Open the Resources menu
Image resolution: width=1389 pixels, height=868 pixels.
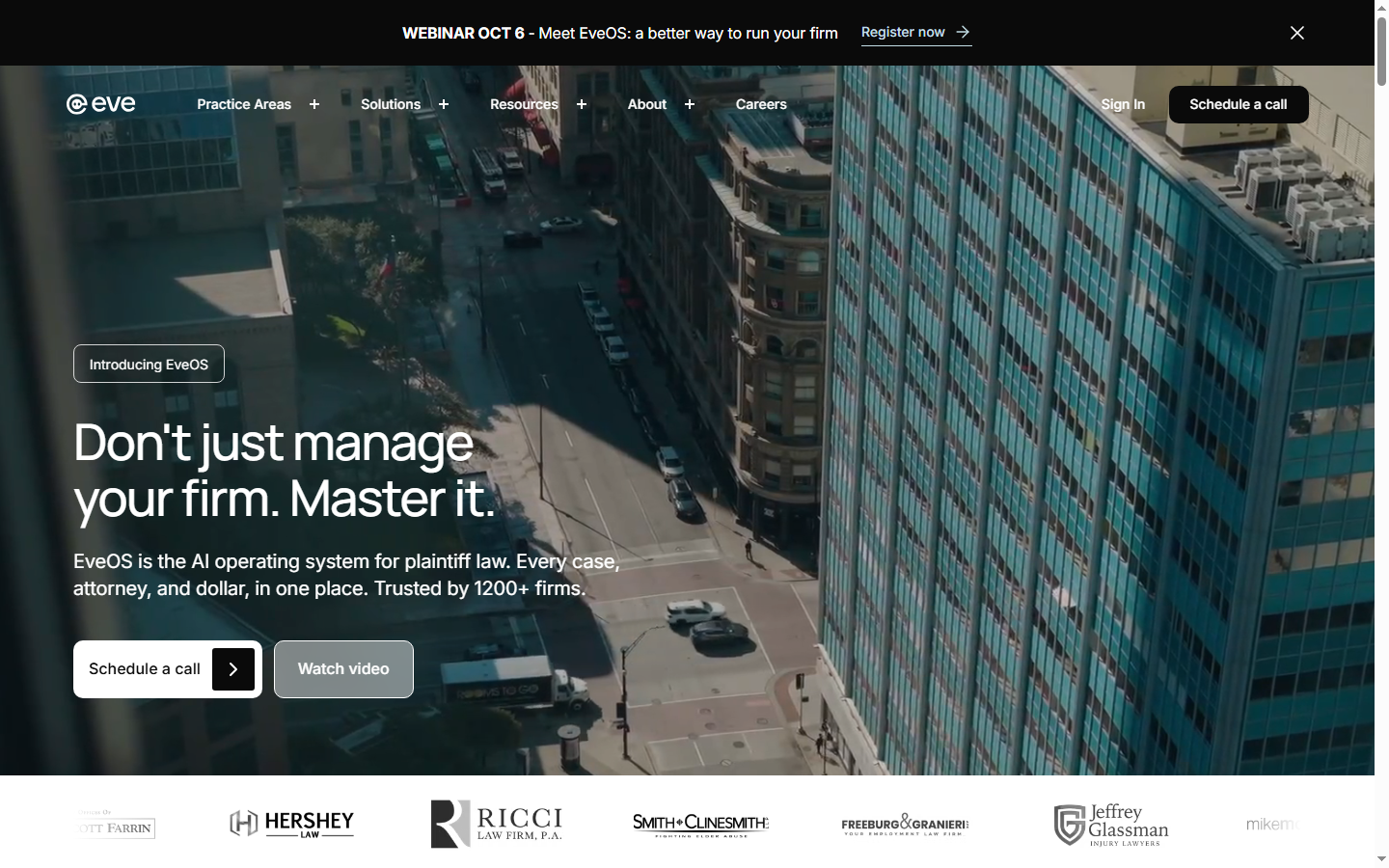point(524,104)
